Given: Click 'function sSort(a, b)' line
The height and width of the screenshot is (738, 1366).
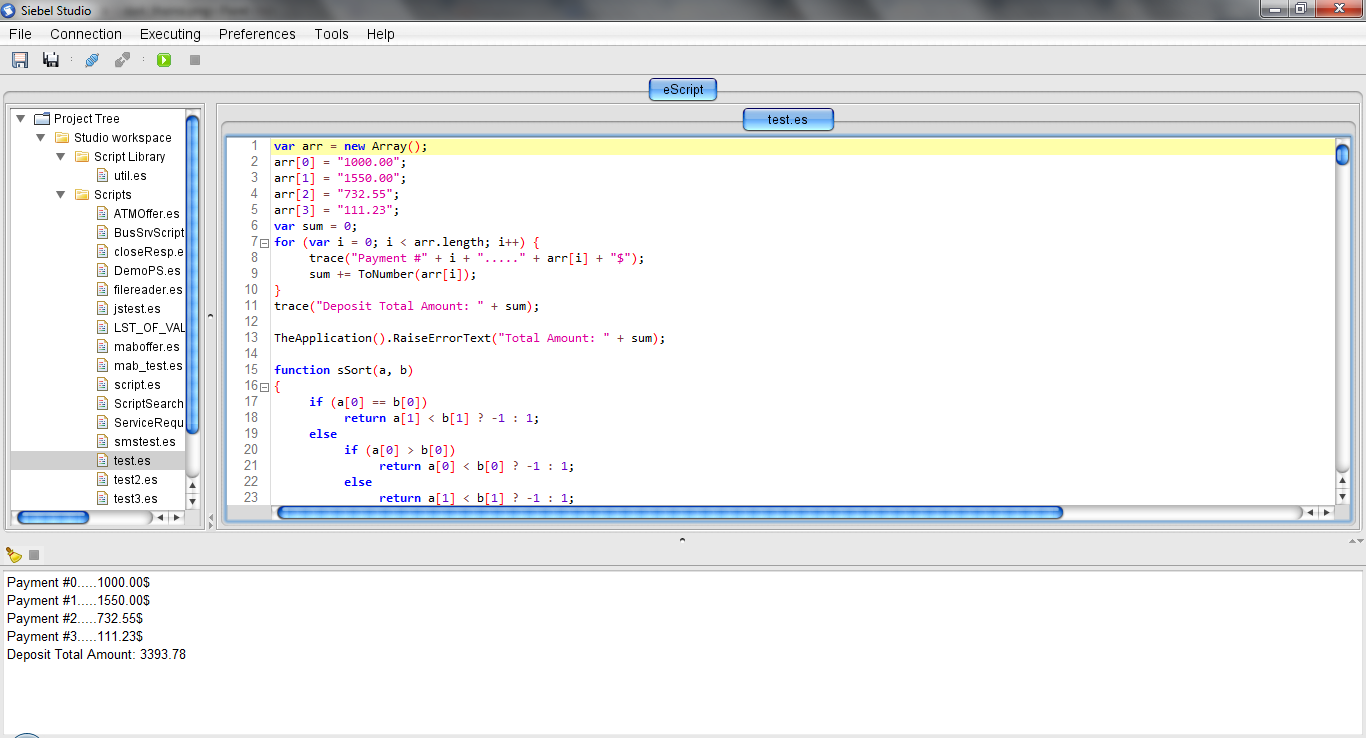Looking at the screenshot, I should click(x=344, y=370).
